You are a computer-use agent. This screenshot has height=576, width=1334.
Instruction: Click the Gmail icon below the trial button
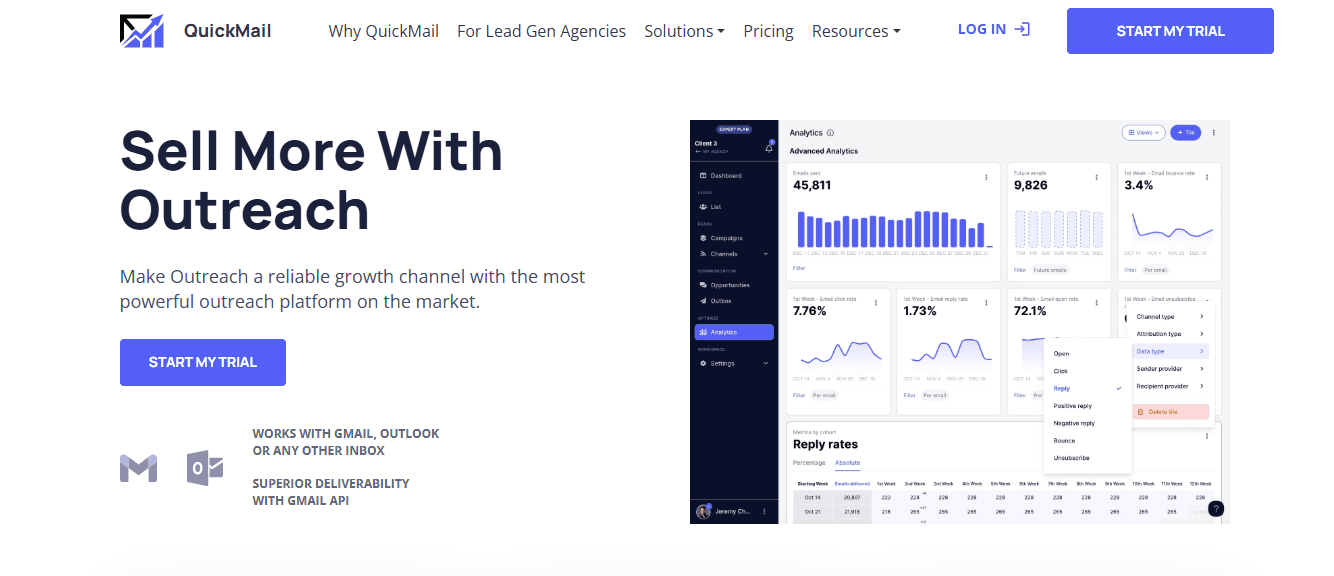tap(138, 466)
